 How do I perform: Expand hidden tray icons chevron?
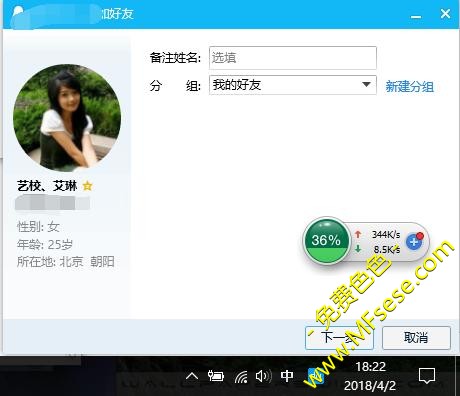coord(192,377)
